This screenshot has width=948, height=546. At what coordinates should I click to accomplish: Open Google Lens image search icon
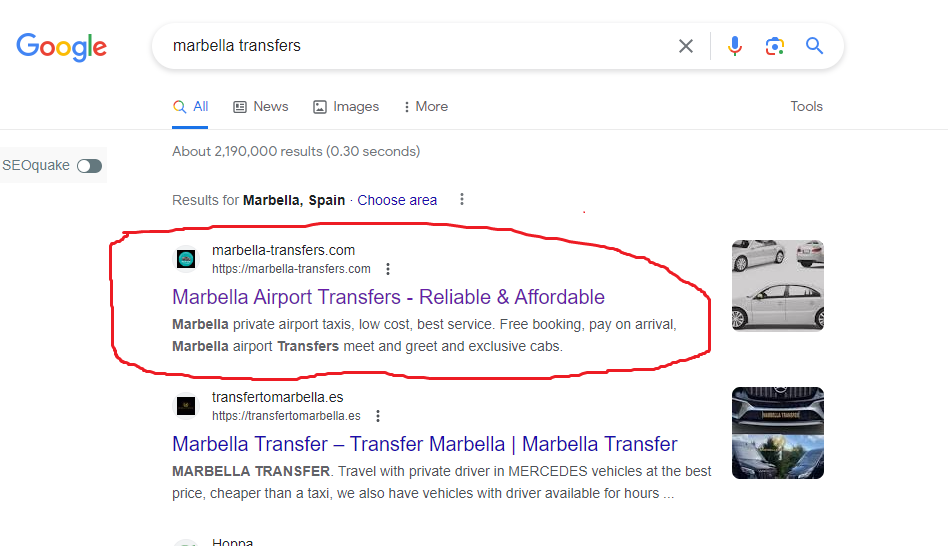(775, 46)
